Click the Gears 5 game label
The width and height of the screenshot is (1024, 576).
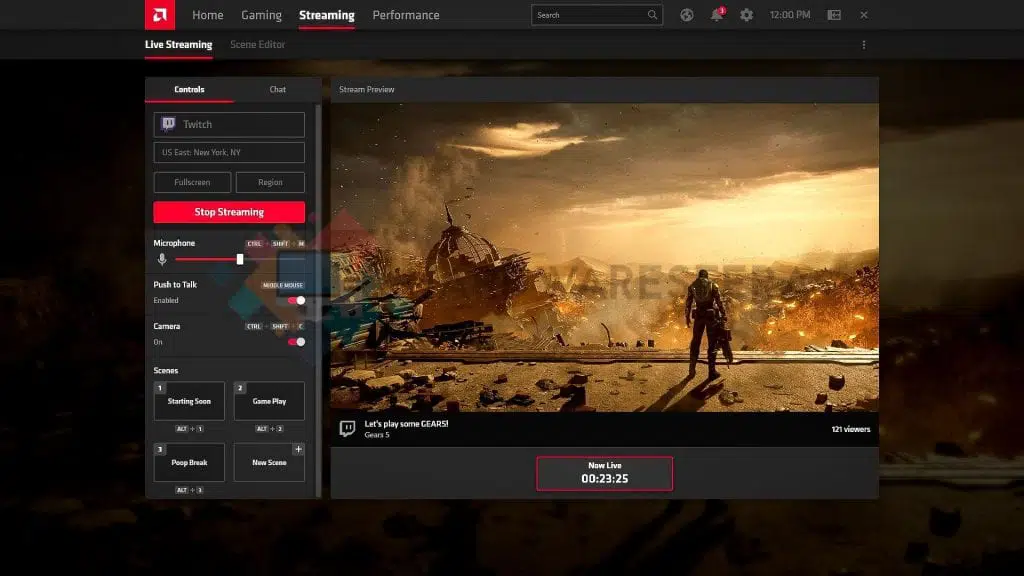coord(377,435)
